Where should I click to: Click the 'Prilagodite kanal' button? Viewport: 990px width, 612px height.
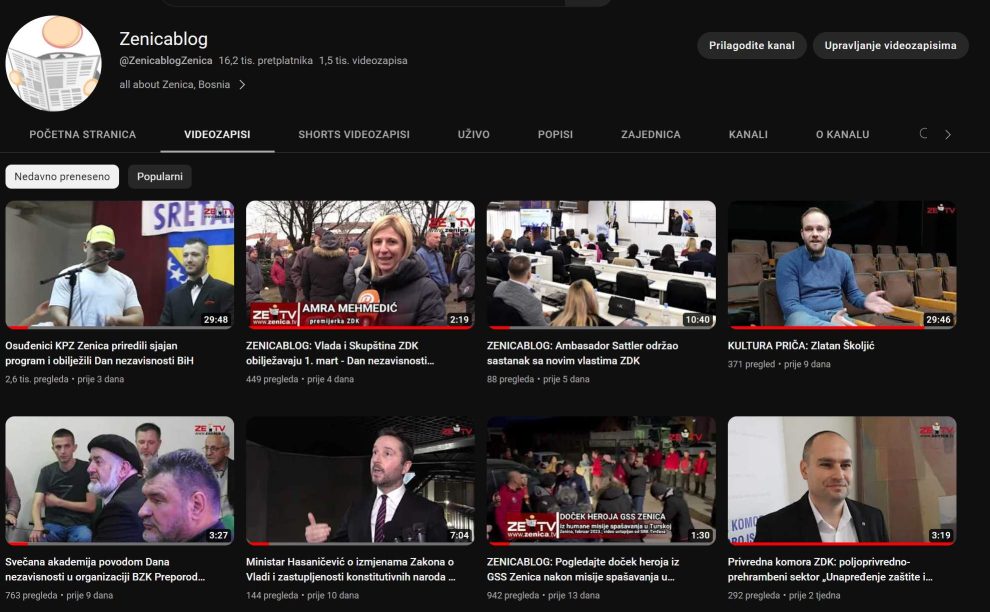pos(751,45)
